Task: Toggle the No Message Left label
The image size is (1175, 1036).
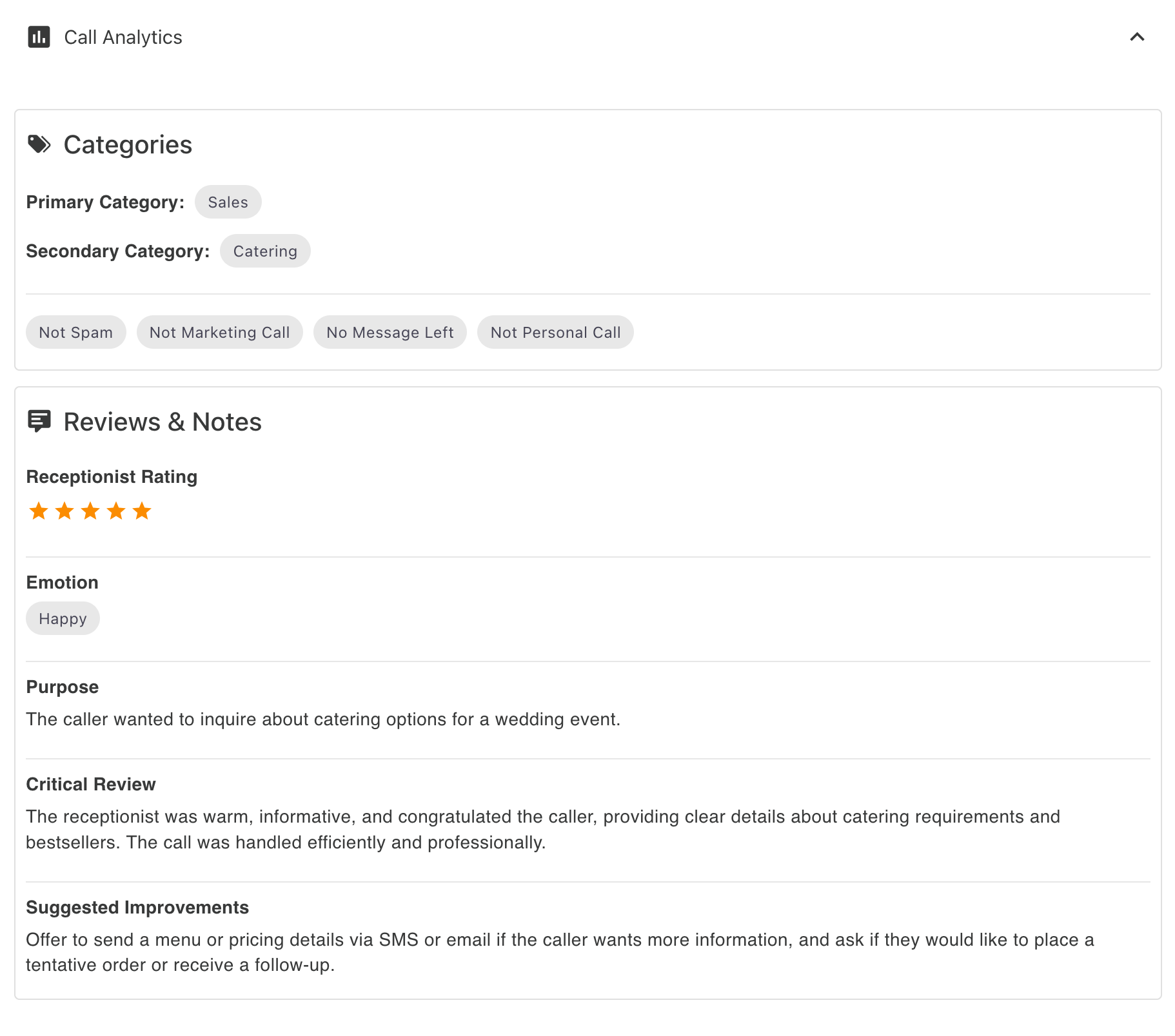Action: tap(390, 332)
